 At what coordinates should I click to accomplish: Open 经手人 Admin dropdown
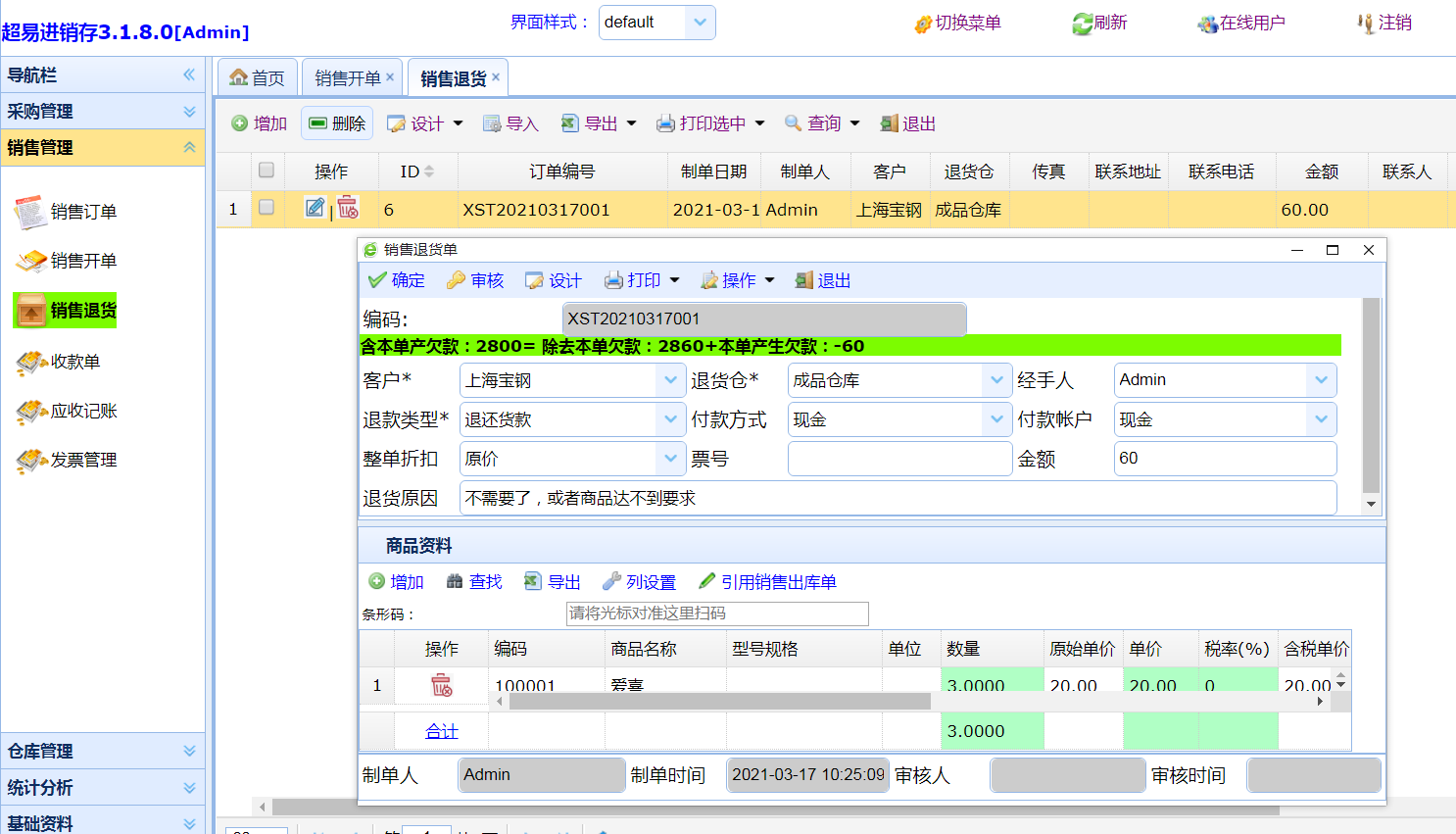pyautogui.click(x=1322, y=380)
